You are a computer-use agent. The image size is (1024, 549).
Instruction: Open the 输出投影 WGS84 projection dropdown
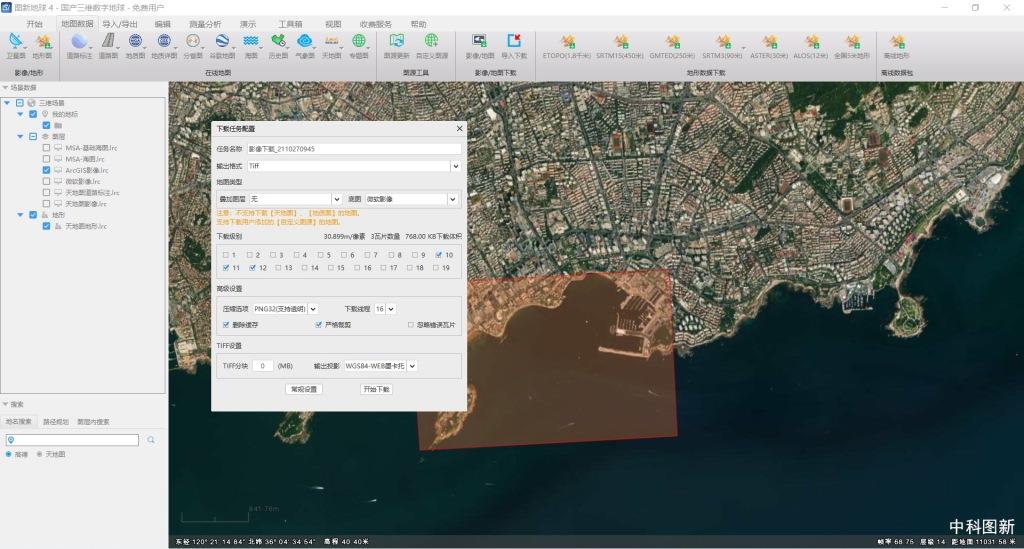412,366
